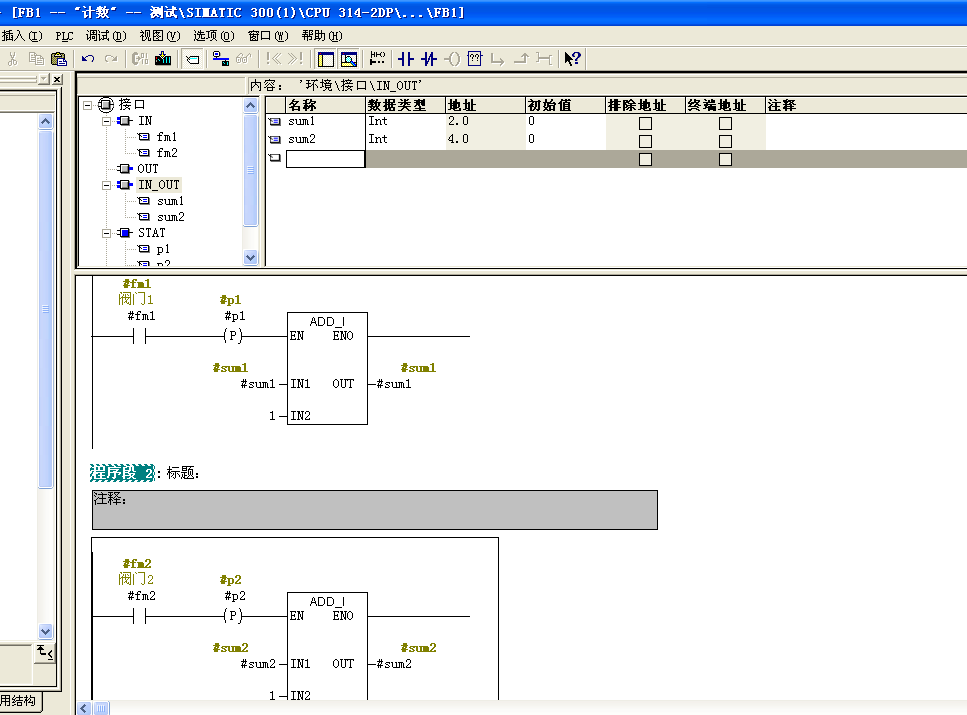Close the left overview panel

pyautogui.click(x=57, y=80)
